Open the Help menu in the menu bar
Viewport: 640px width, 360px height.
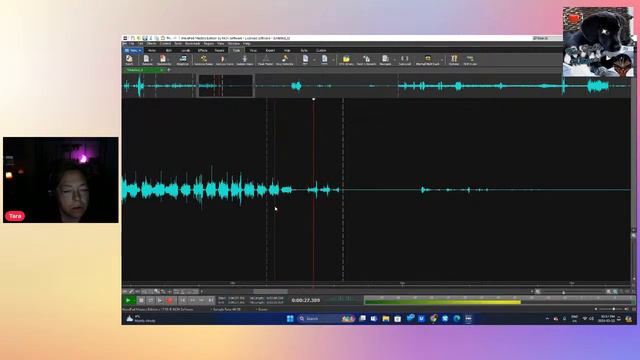(x=247, y=44)
